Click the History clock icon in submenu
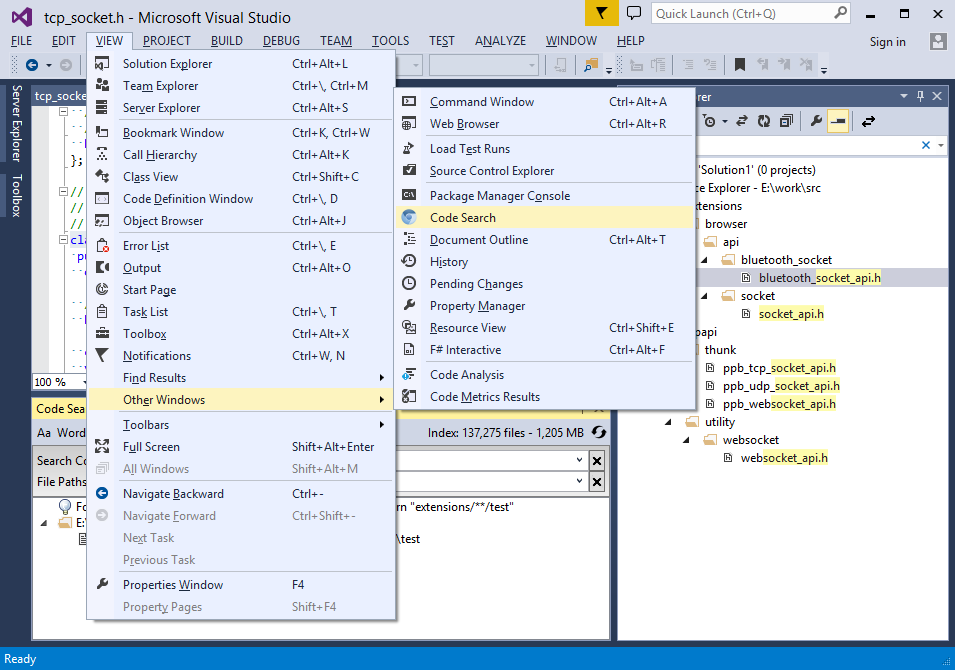This screenshot has width=955, height=670. point(409,261)
